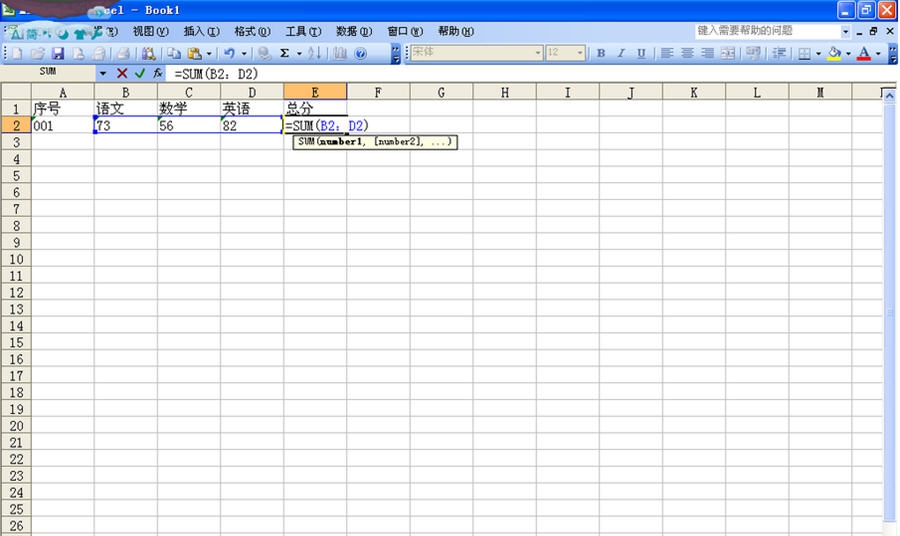900x536 pixels.
Task: Click the AutoSum sigma icon
Action: [284, 53]
